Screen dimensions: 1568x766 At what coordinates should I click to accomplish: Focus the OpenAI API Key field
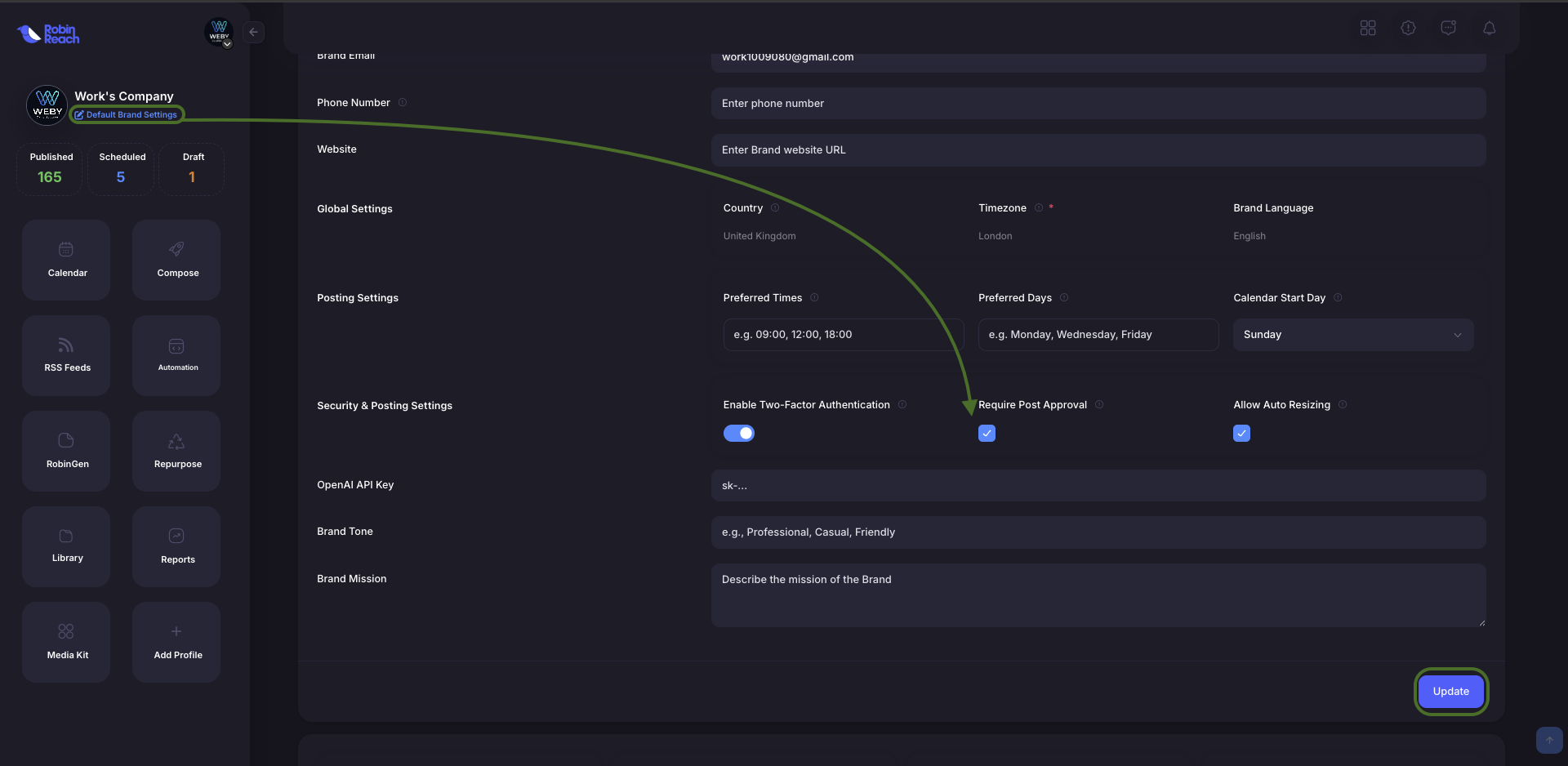[x=1098, y=486]
